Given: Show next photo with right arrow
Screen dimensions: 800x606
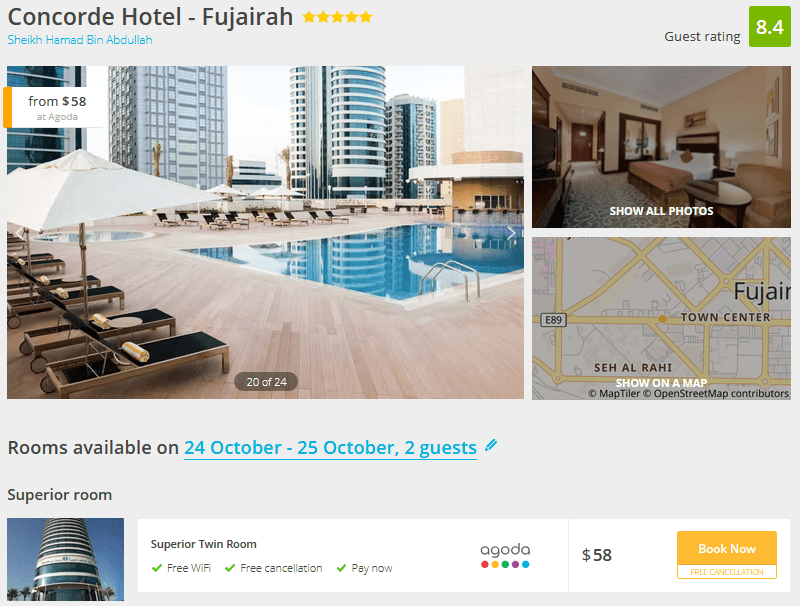Looking at the screenshot, I should pos(511,233).
